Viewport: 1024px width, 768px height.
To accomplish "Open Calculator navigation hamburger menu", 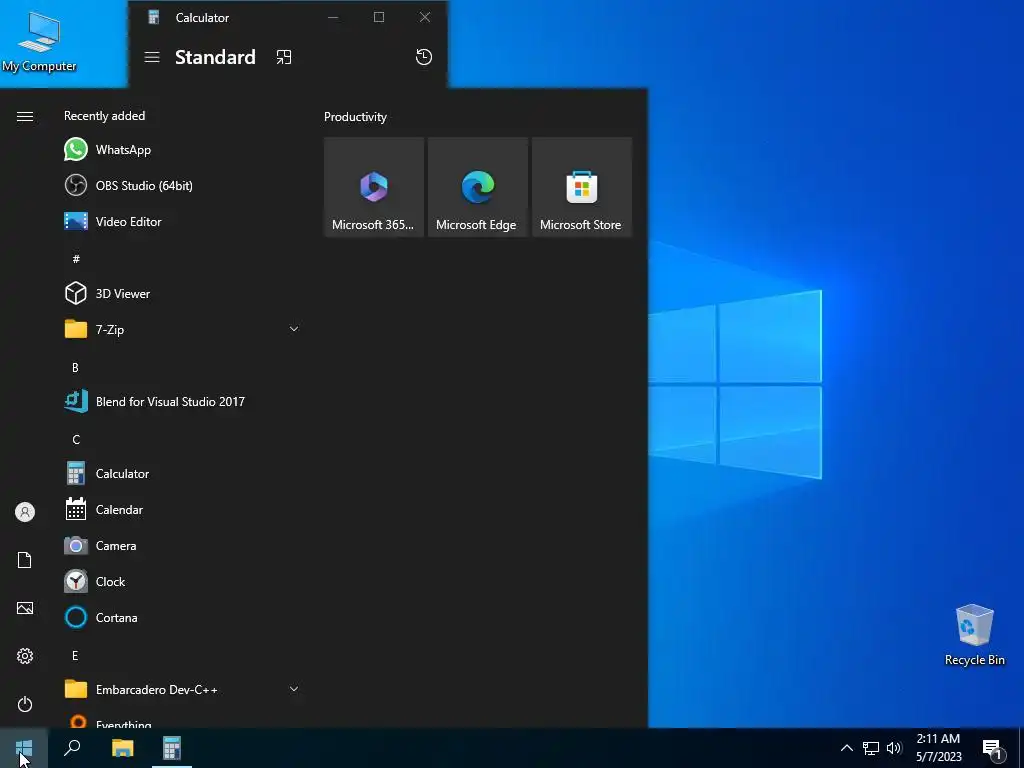I will click(152, 57).
